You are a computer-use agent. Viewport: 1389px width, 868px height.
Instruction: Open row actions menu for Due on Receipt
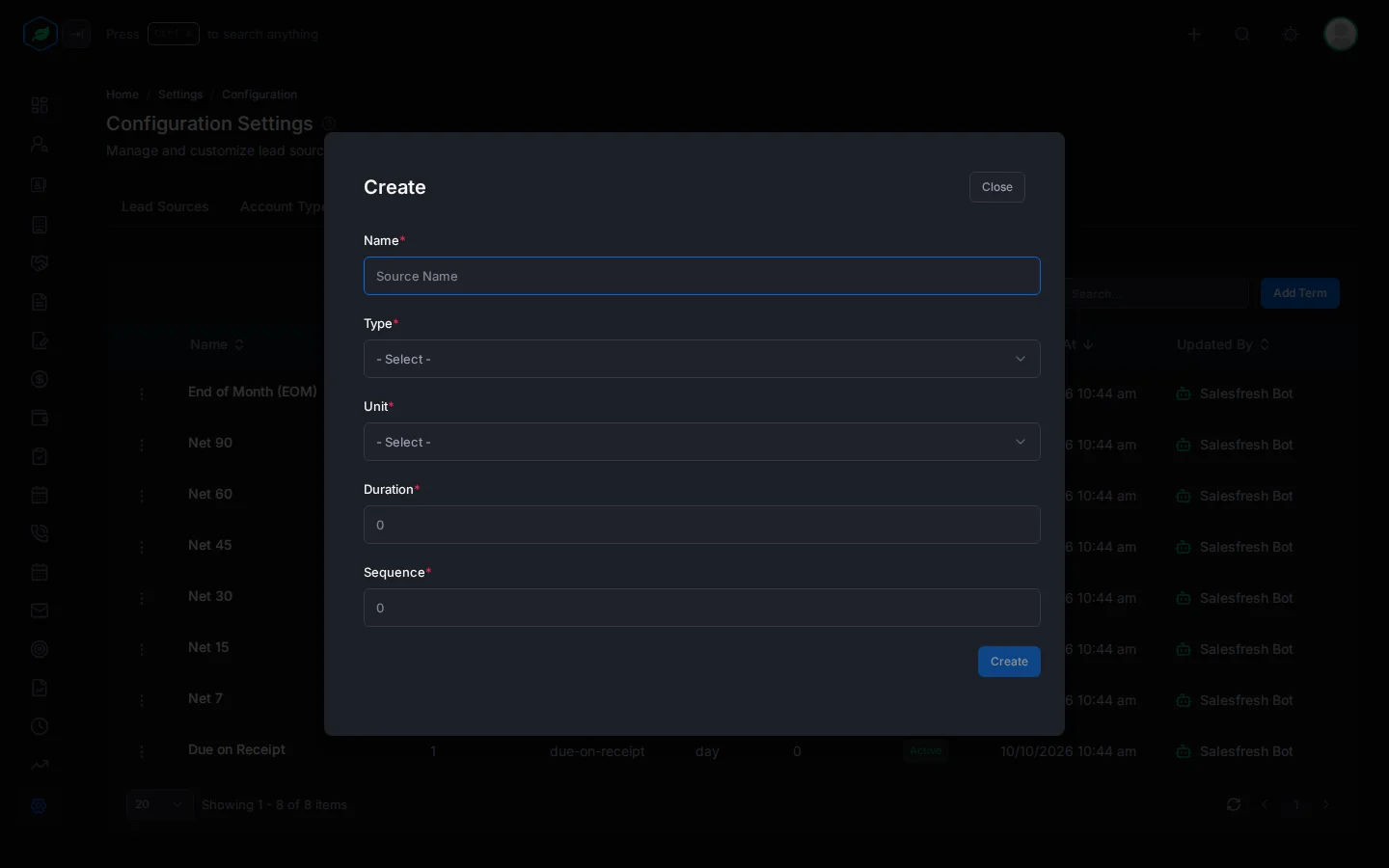click(142, 751)
